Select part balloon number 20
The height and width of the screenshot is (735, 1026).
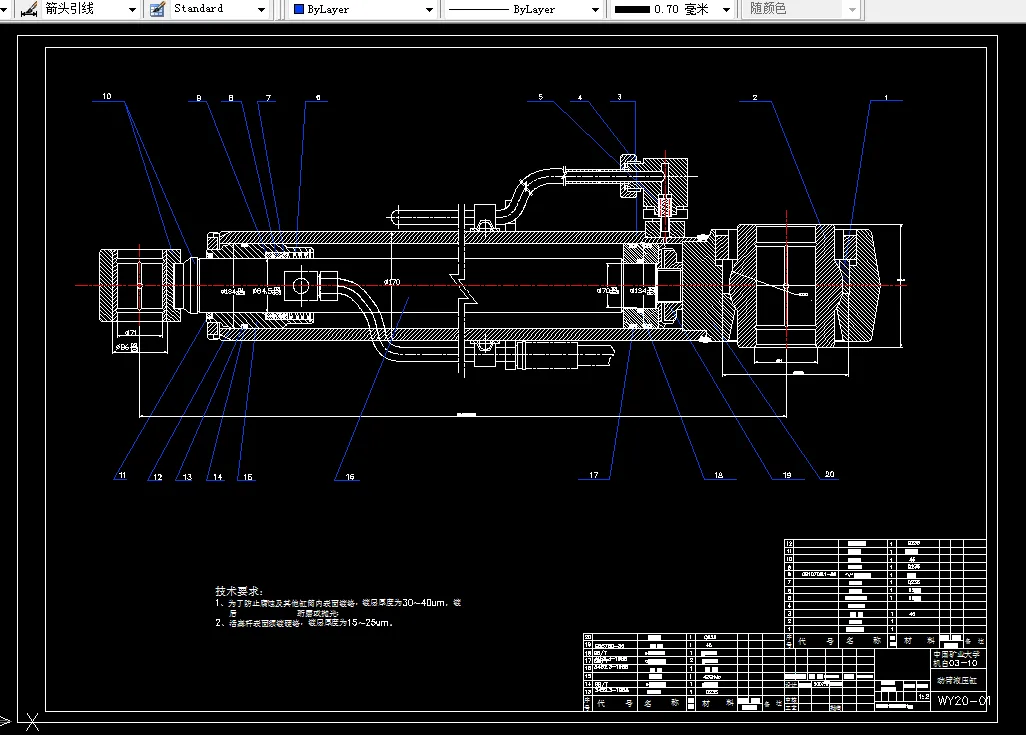click(828, 476)
